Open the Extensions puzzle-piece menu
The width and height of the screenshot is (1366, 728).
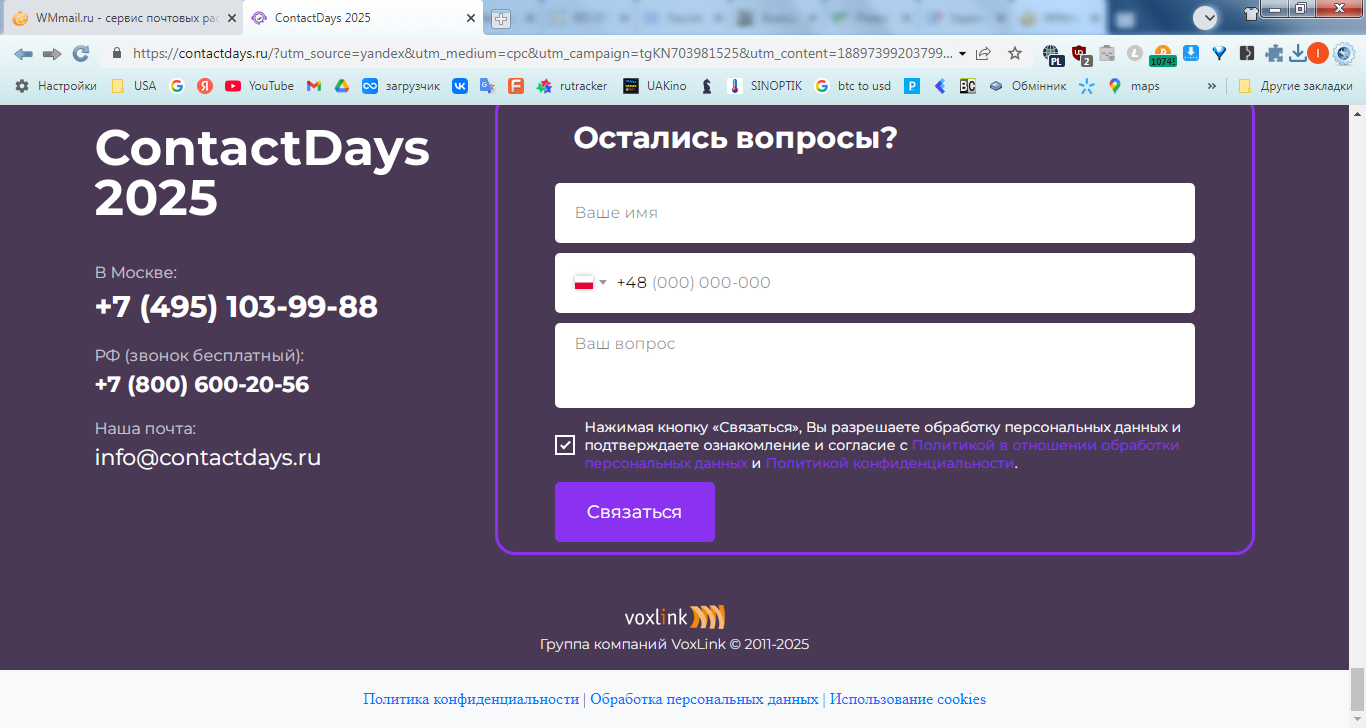pyautogui.click(x=1274, y=54)
